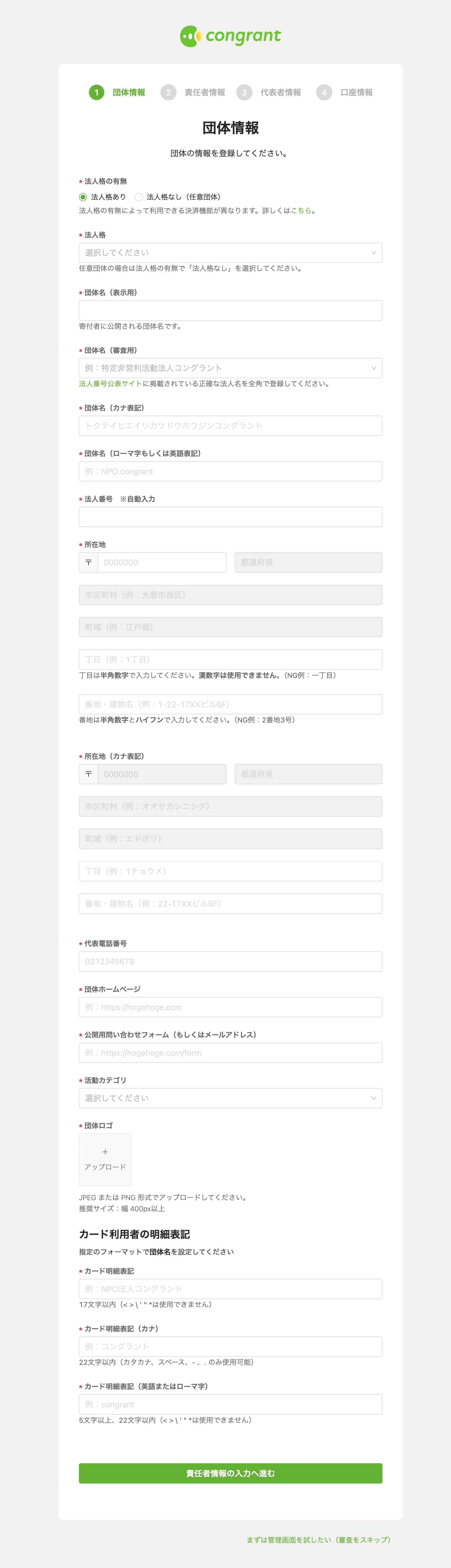Image resolution: width=451 pixels, height=1568 pixels.
Task: Click step 3 circle for 代表者情報
Action: pyautogui.click(x=244, y=93)
